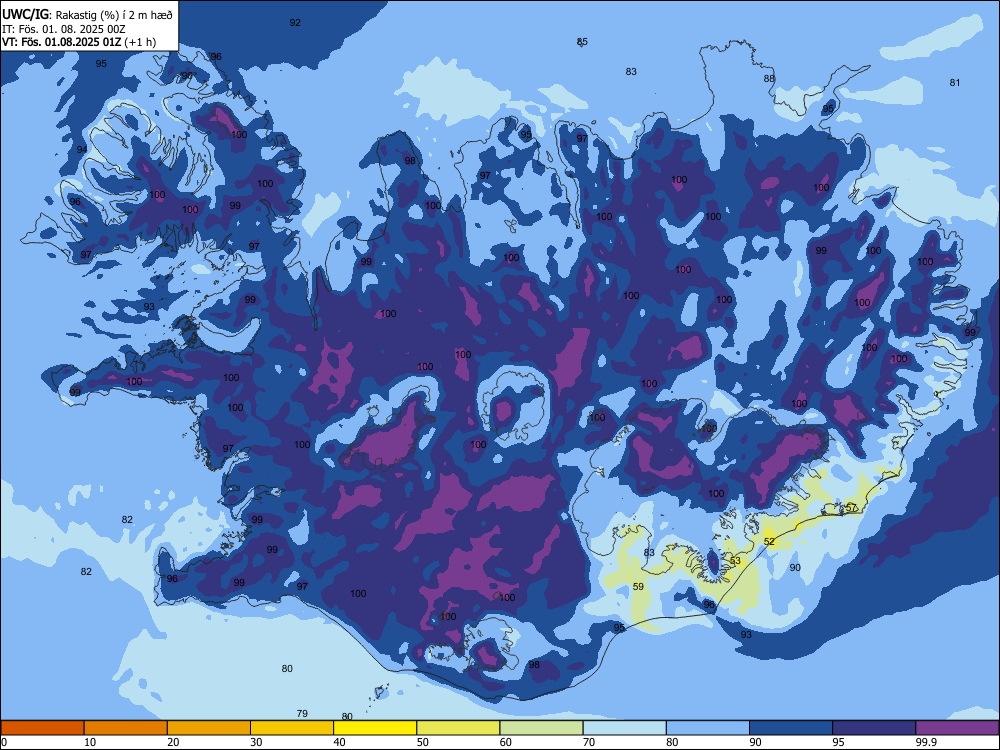Choose the 70–80 light blue legend swatch
Screen dimensions: 1000x750
click(x=624, y=728)
